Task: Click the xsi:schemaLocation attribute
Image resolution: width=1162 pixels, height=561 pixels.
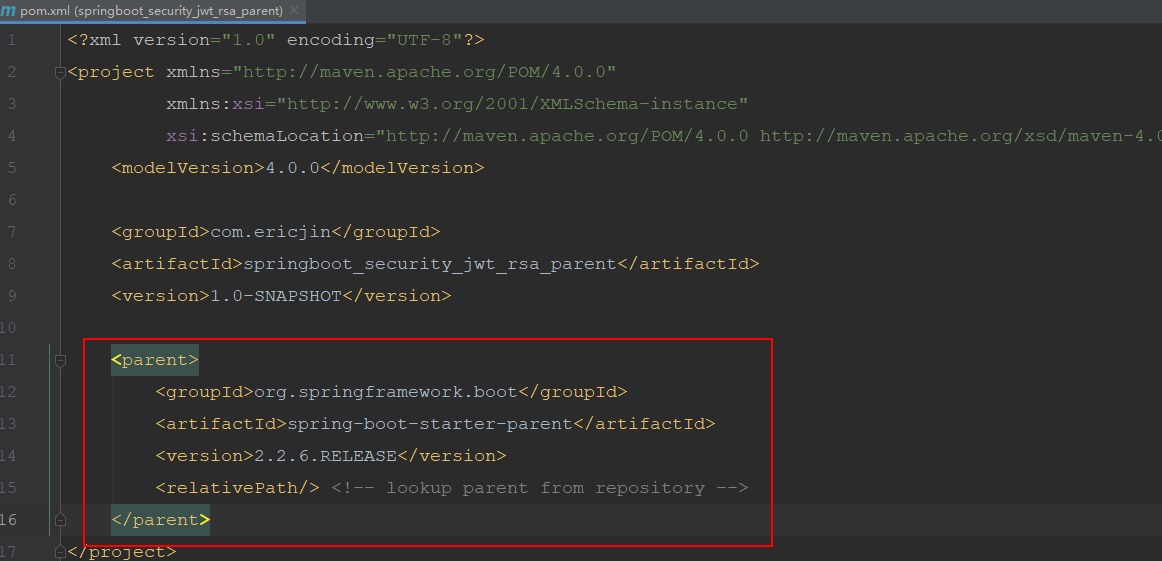Action: 266,136
